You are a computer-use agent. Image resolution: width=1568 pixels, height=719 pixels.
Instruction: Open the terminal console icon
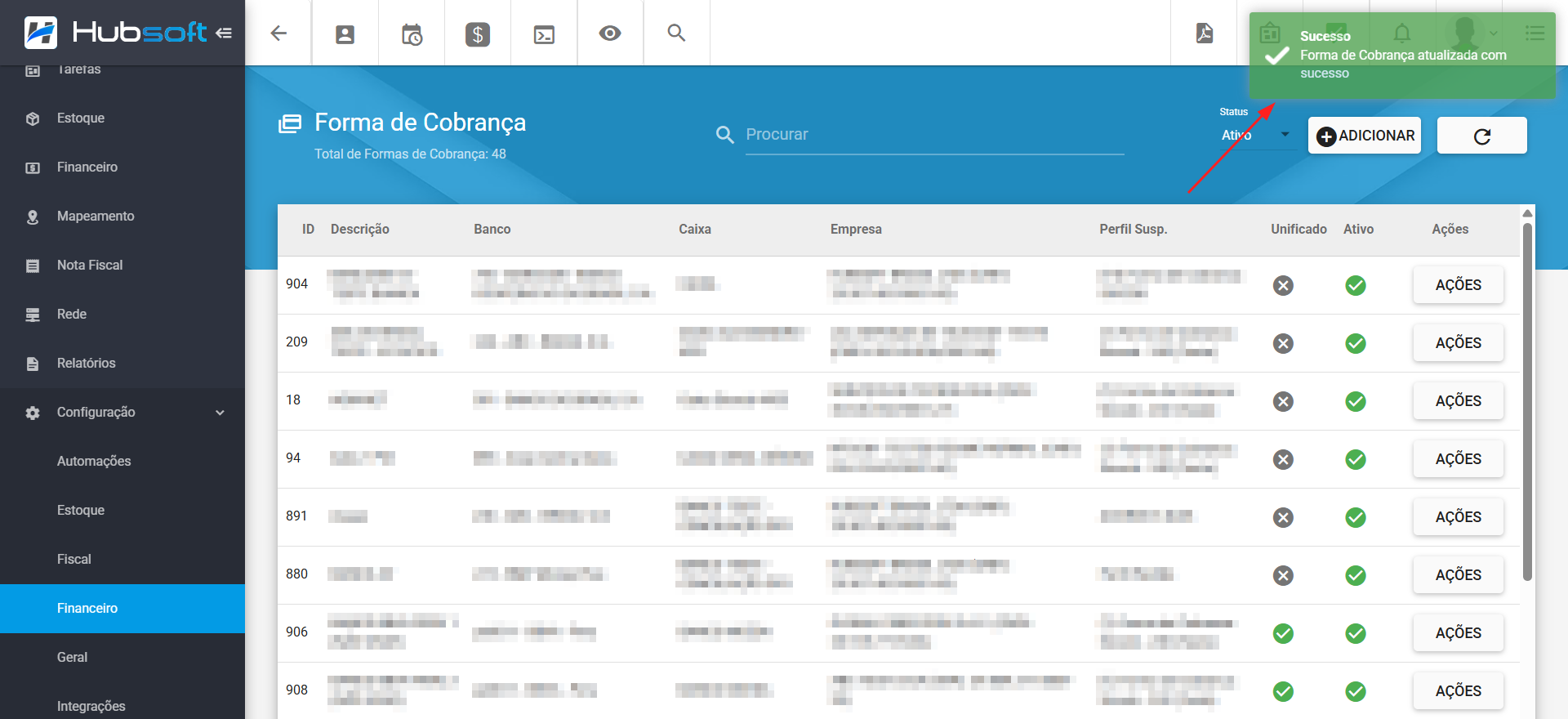pyautogui.click(x=544, y=33)
